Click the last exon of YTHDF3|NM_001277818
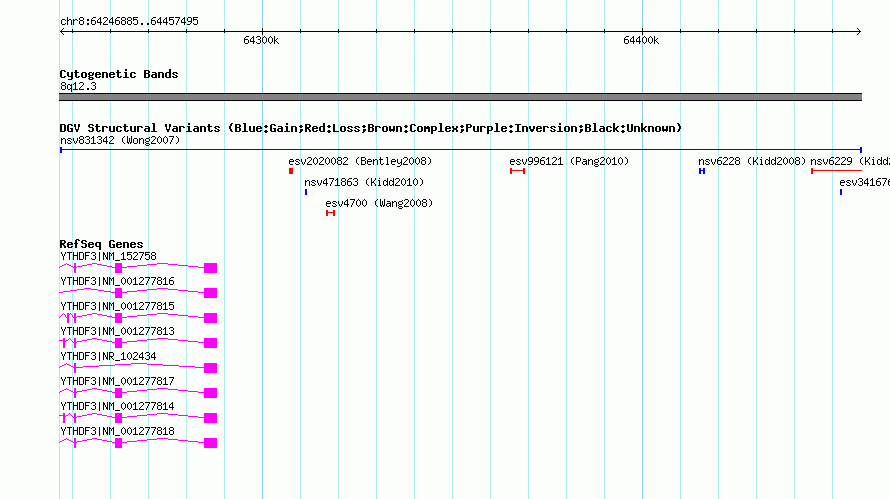This screenshot has height=499, width=890. [211, 443]
